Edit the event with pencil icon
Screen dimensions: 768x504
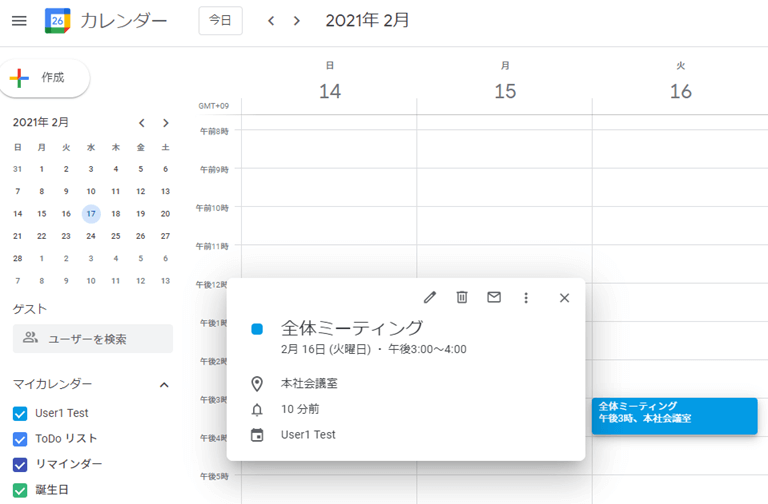(430, 297)
